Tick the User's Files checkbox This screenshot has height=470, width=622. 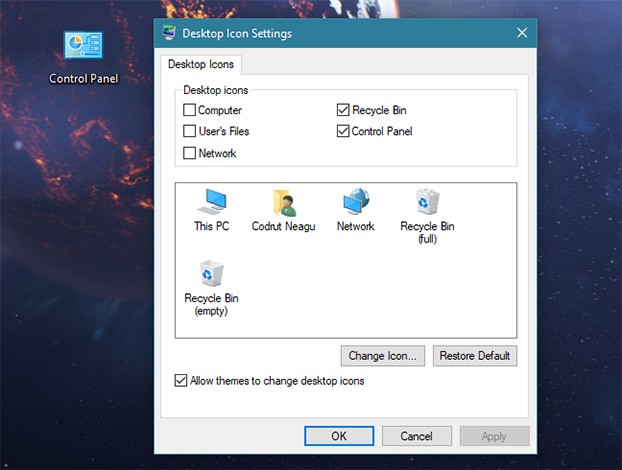coord(190,131)
